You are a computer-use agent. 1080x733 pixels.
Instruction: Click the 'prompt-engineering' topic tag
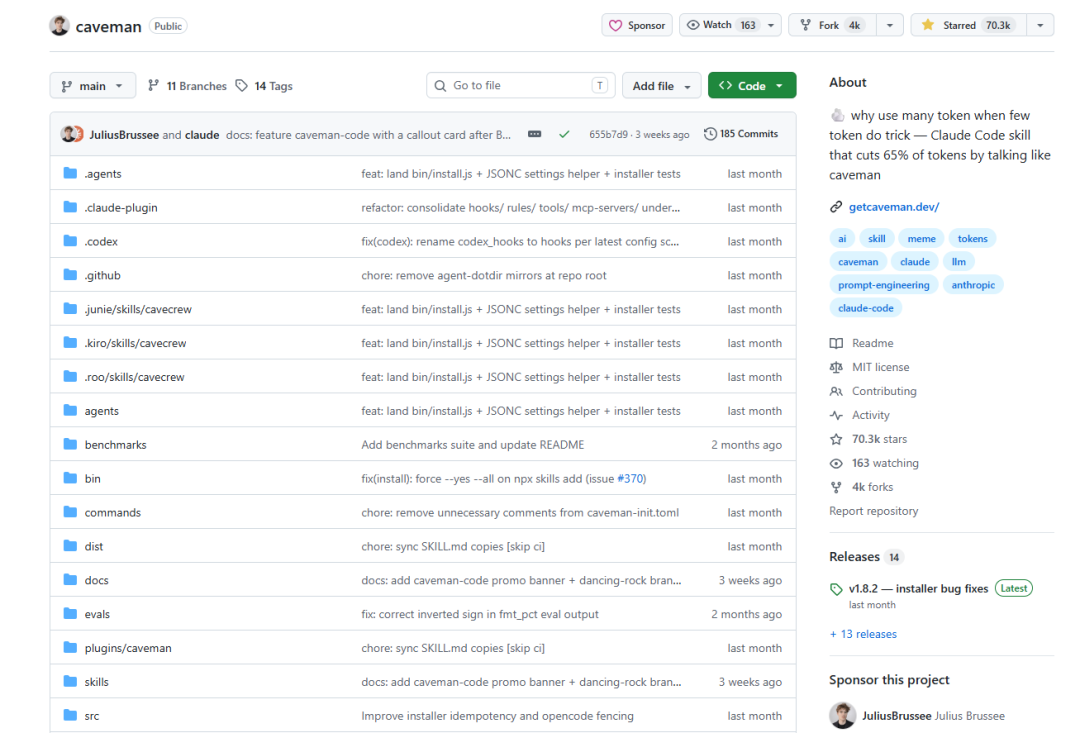(884, 285)
